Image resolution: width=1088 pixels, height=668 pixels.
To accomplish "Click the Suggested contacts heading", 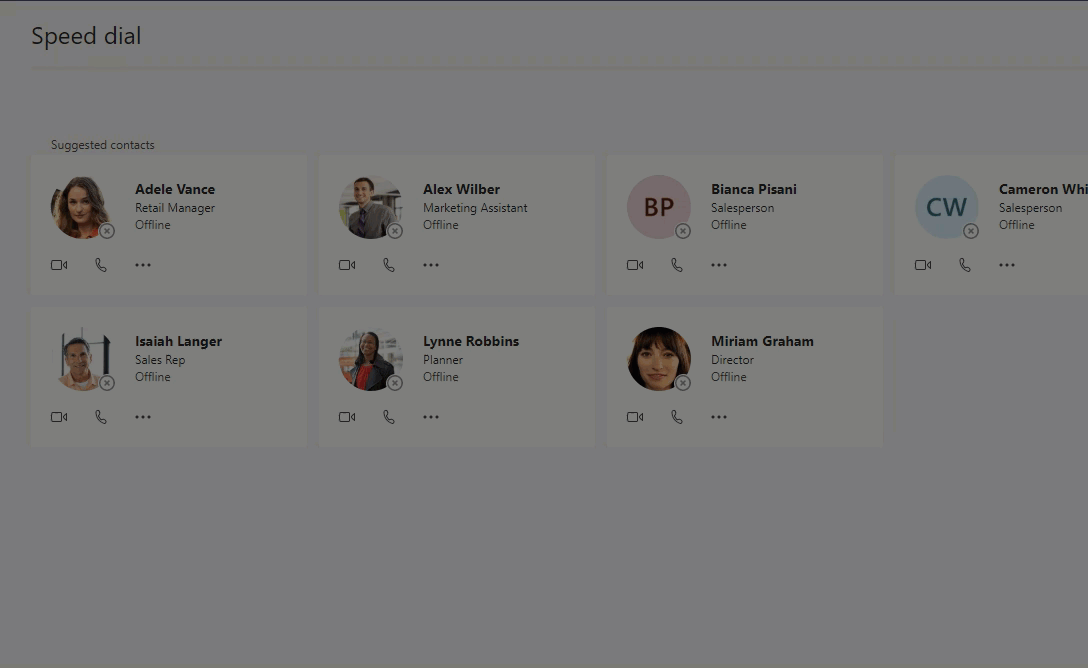I will pos(103,145).
